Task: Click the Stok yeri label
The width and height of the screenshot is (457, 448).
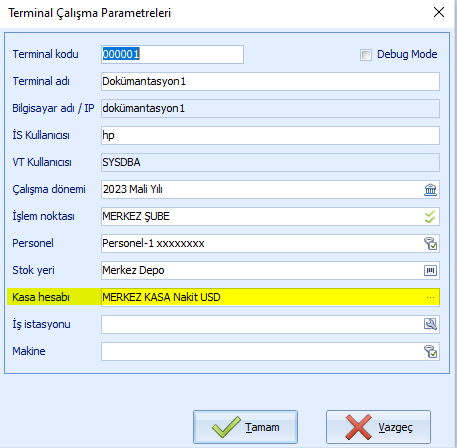Action: (33, 270)
